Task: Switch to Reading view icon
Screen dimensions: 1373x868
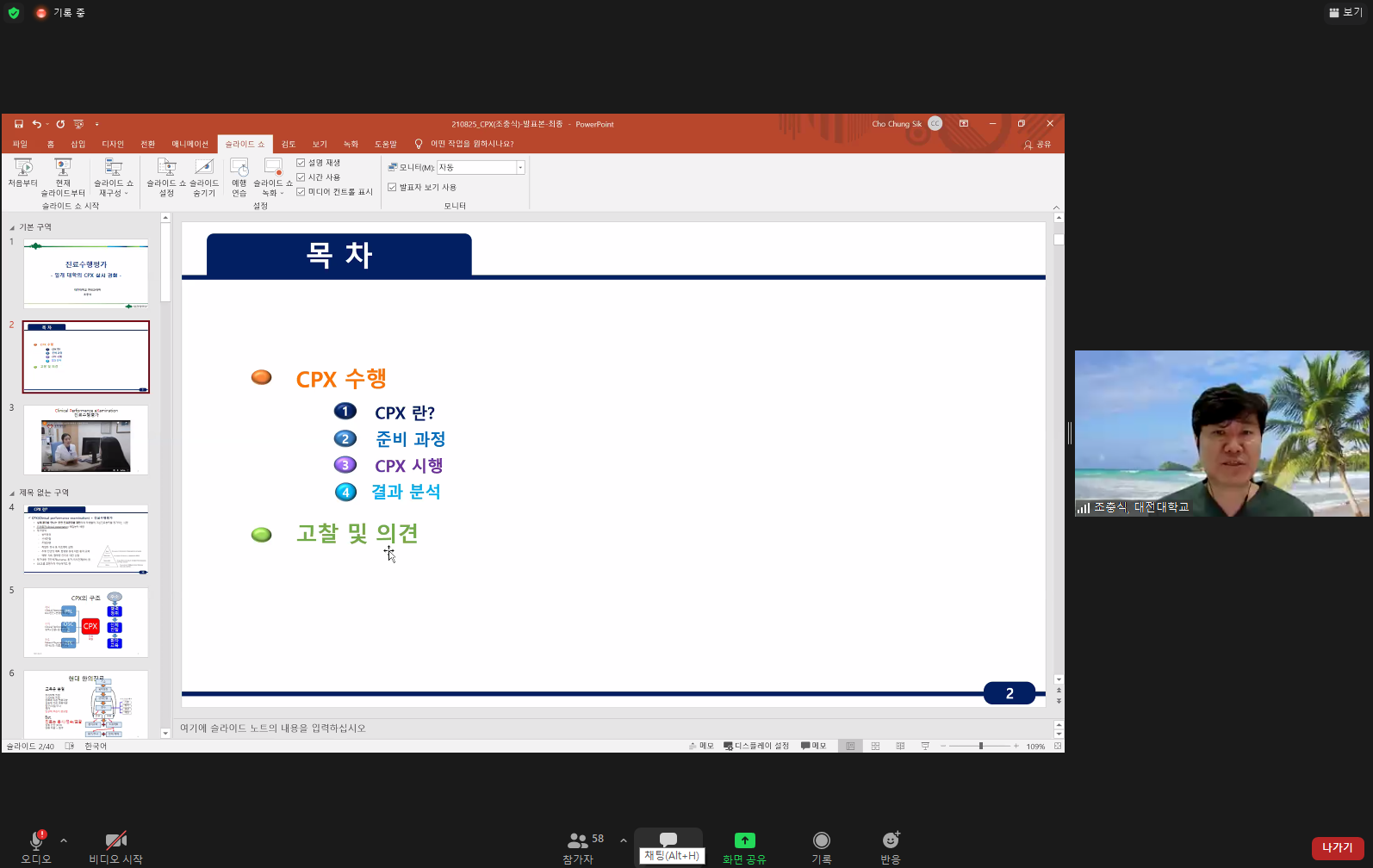Action: tap(900, 746)
